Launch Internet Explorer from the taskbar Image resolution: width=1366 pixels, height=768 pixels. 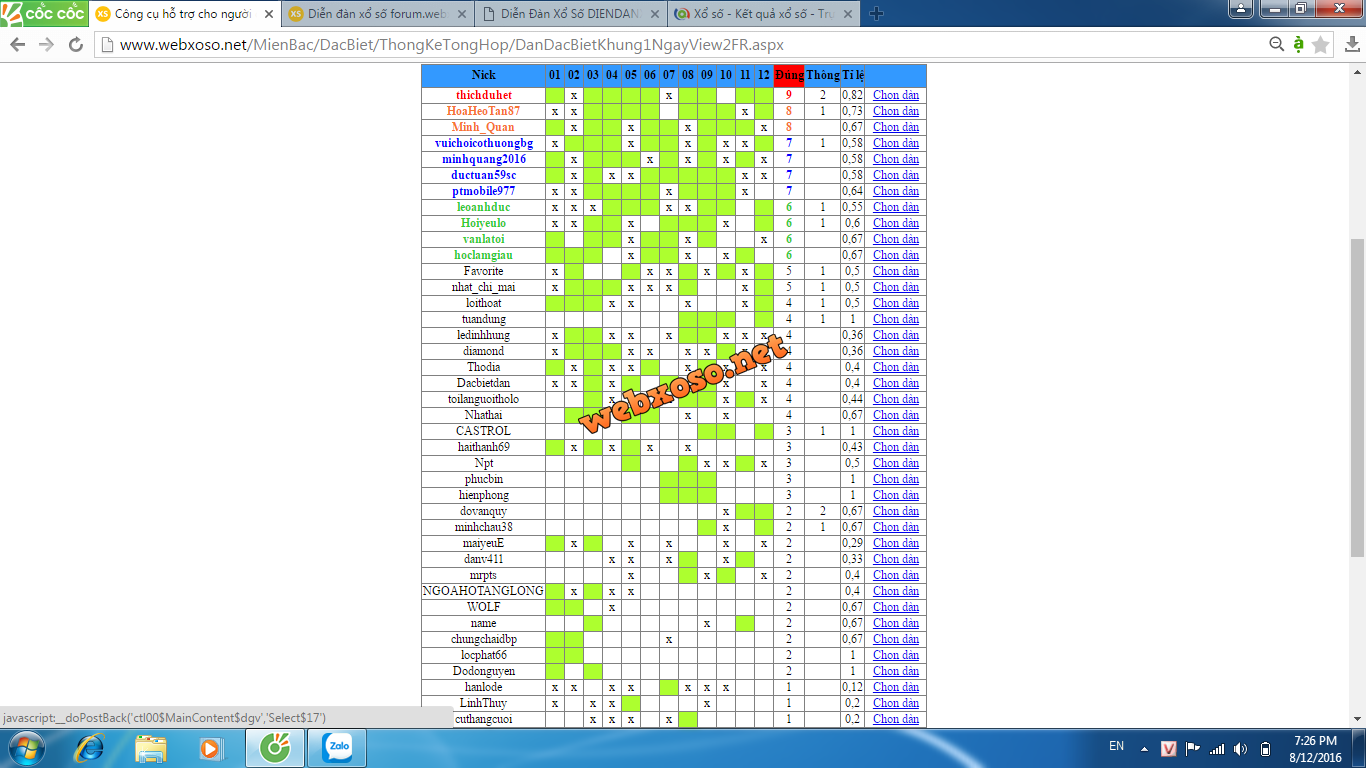pos(91,748)
